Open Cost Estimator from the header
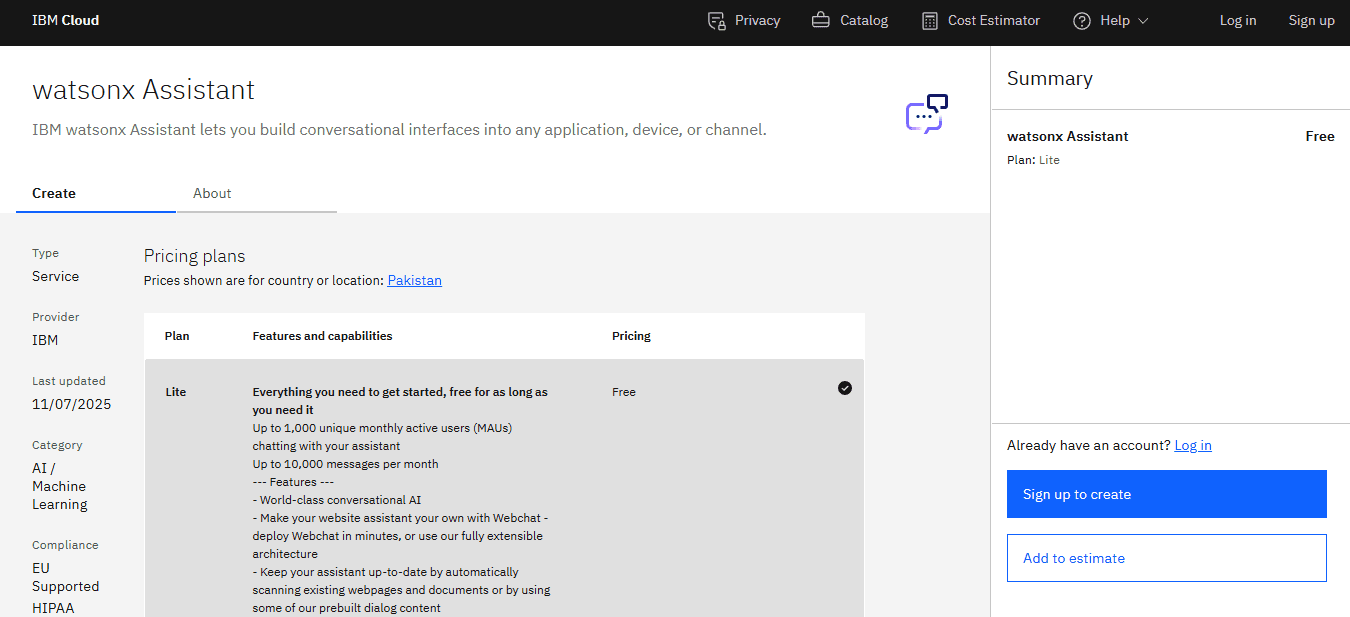Viewport: 1350px width, 617px height. 980,21
